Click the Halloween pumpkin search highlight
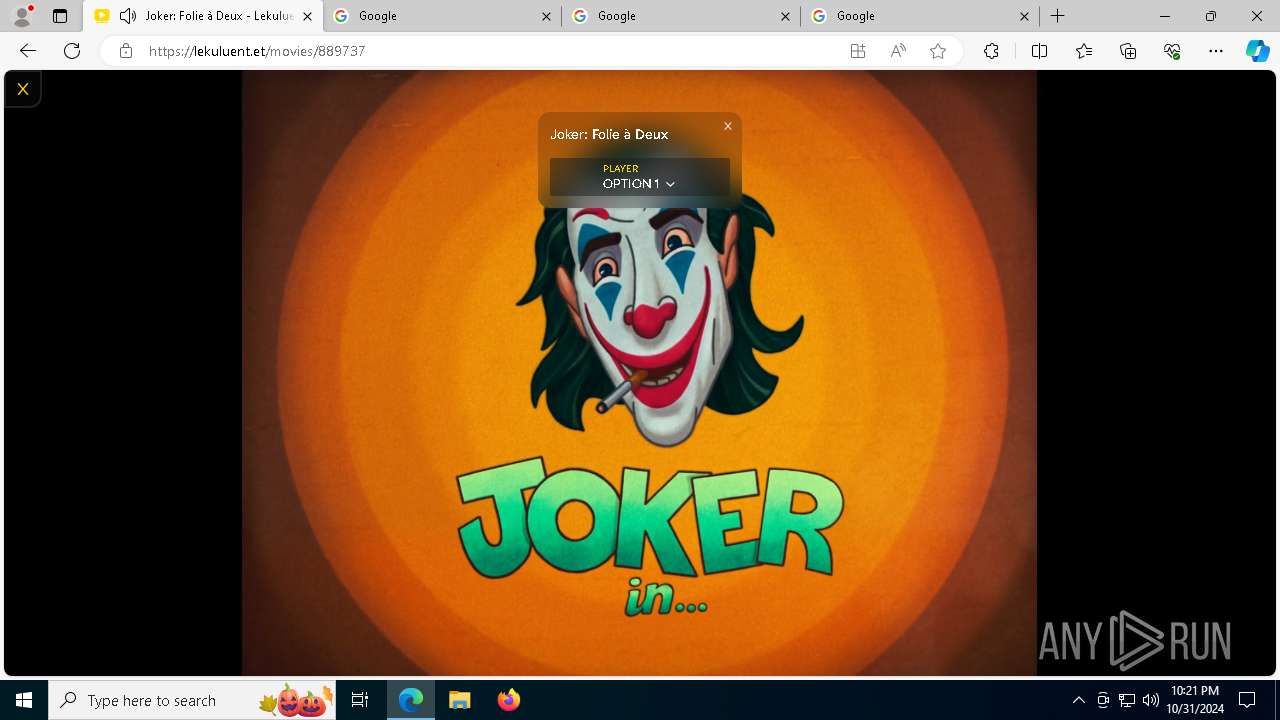Screen dimensions: 1280x720 [296, 700]
